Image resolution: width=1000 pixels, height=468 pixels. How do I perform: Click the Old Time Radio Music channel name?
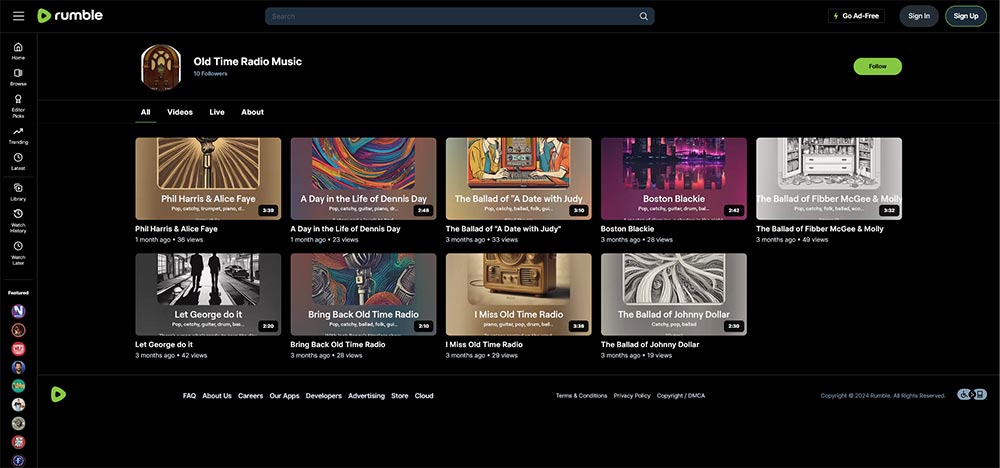click(x=247, y=62)
